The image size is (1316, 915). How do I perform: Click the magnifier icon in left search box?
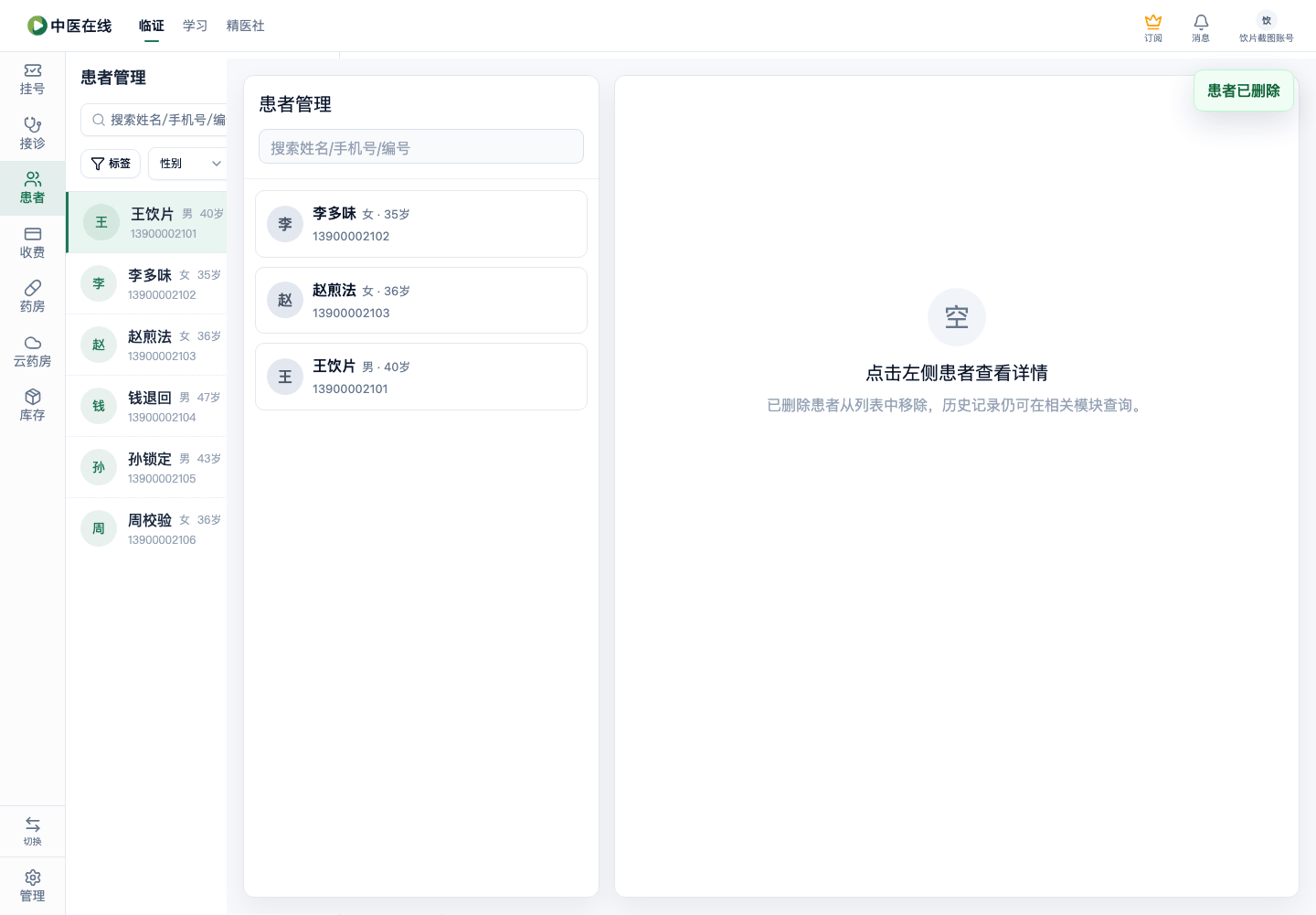[99, 120]
